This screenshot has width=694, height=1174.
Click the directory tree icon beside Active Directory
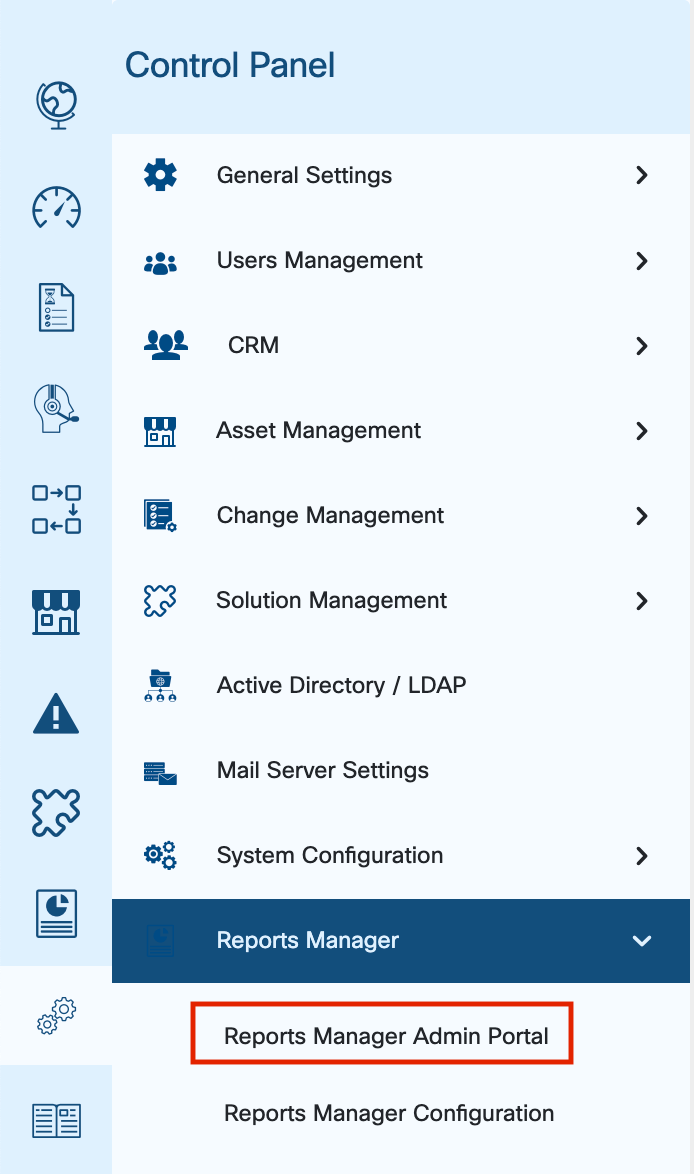coord(160,686)
